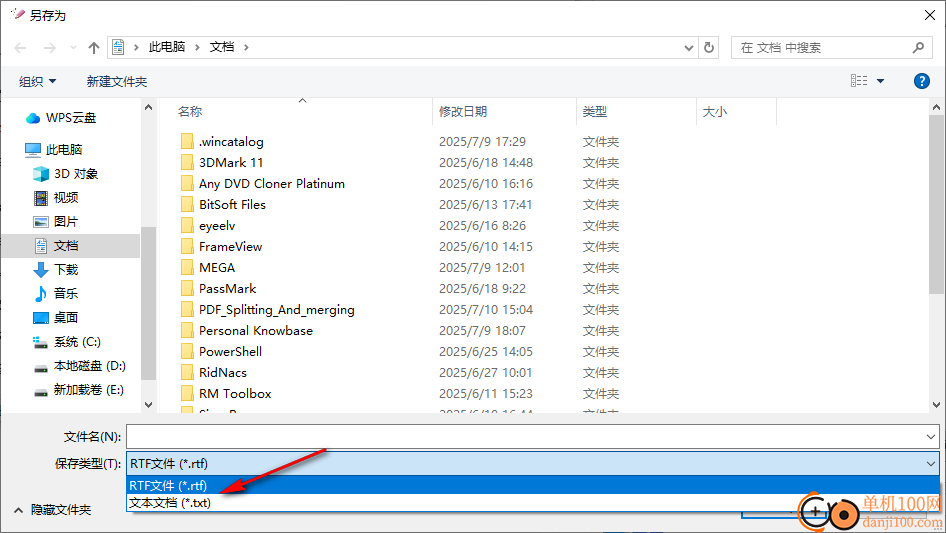Go up one folder level
The image size is (946, 533).
pyautogui.click(x=94, y=48)
